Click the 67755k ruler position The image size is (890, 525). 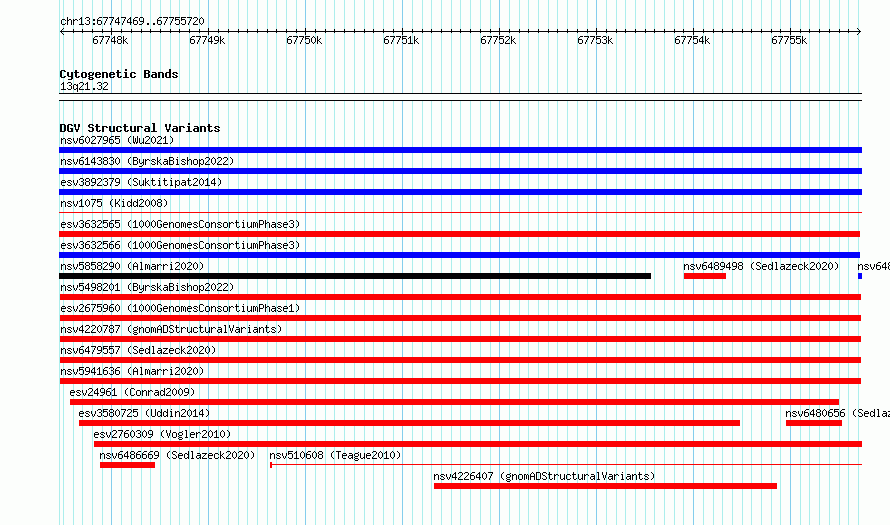[x=789, y=40]
